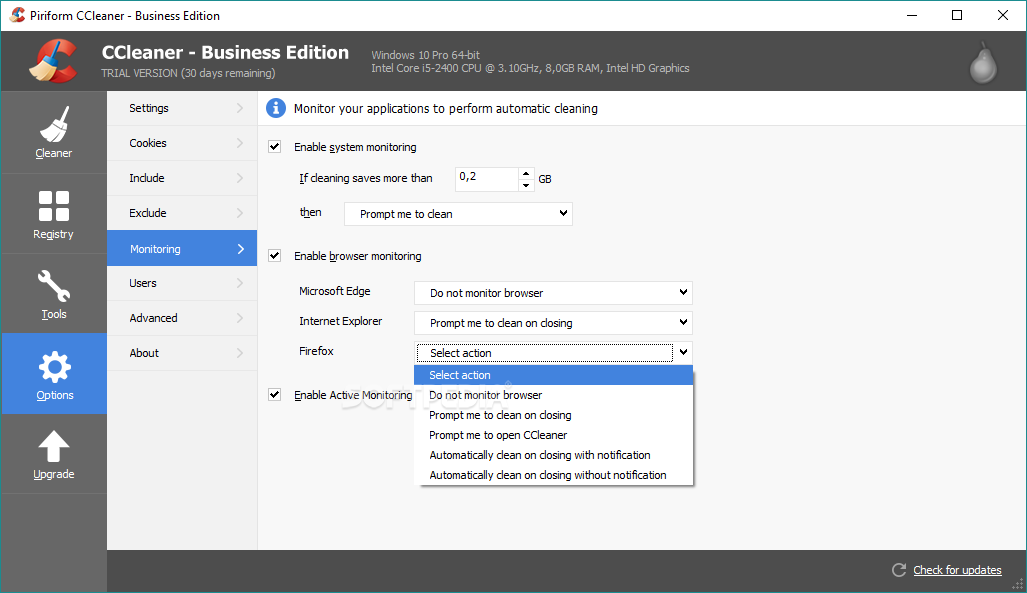Screen dimensions: 1027x593
Task: Toggle the Enable Active Monitoring checkbox
Action: click(275, 395)
